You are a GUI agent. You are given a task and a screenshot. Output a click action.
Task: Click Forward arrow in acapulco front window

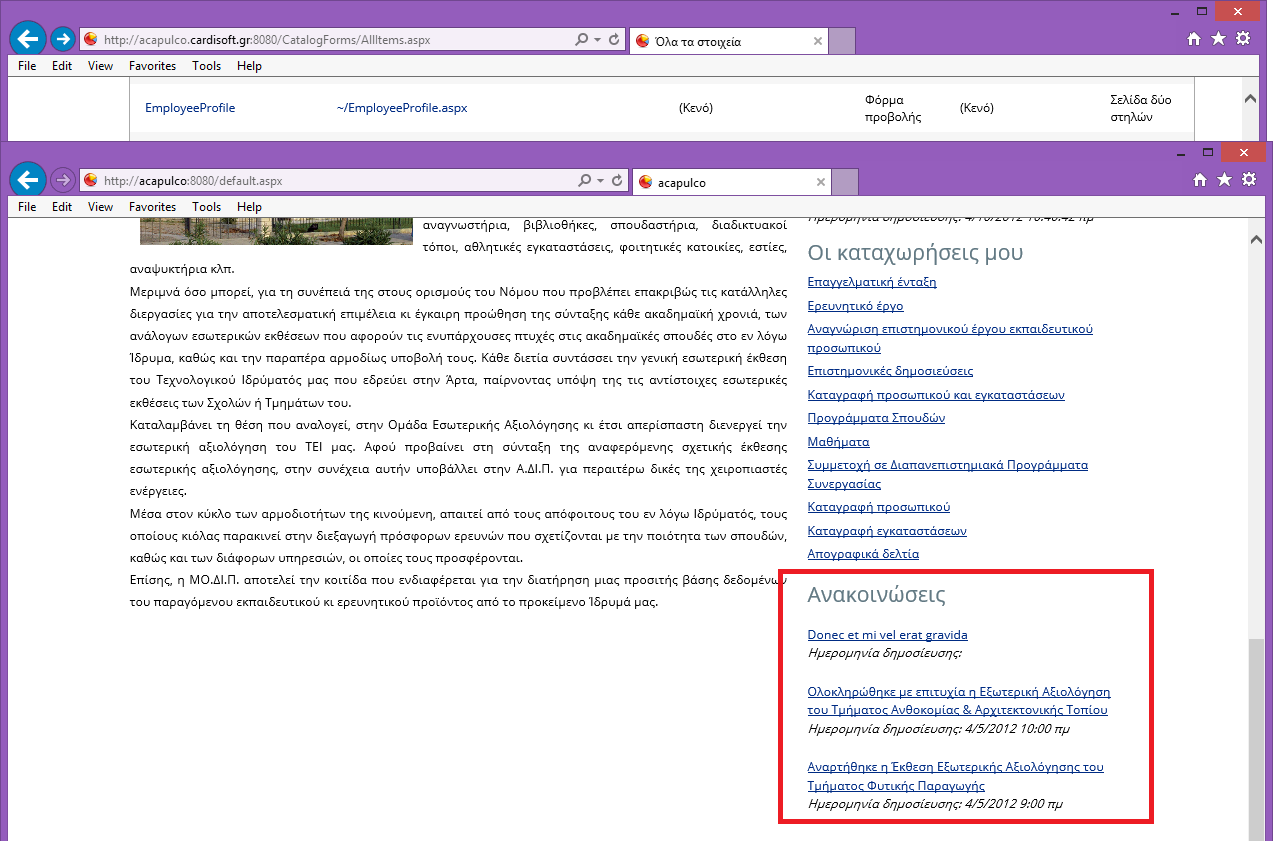point(63,181)
